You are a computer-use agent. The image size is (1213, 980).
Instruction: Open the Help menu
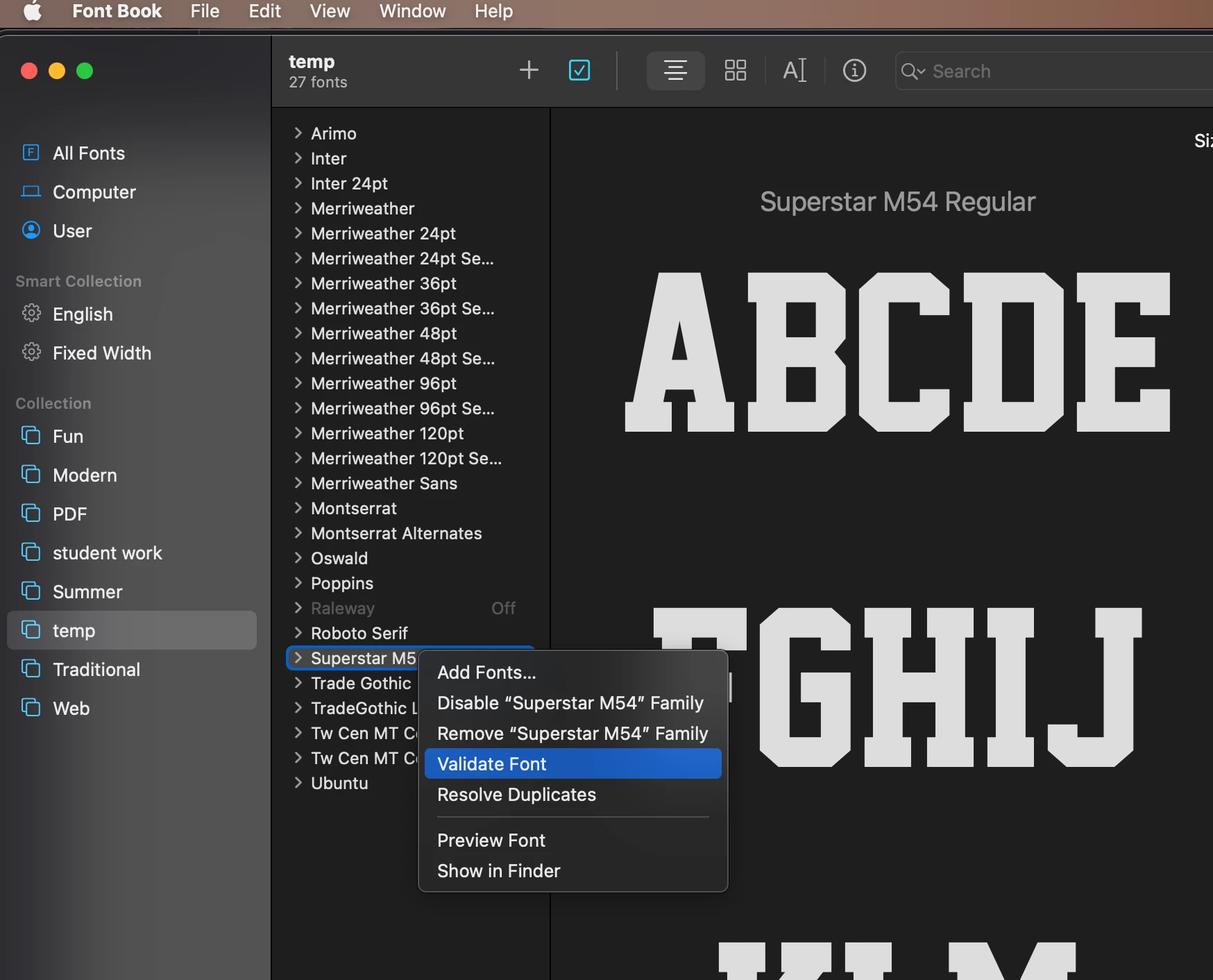coord(494,11)
